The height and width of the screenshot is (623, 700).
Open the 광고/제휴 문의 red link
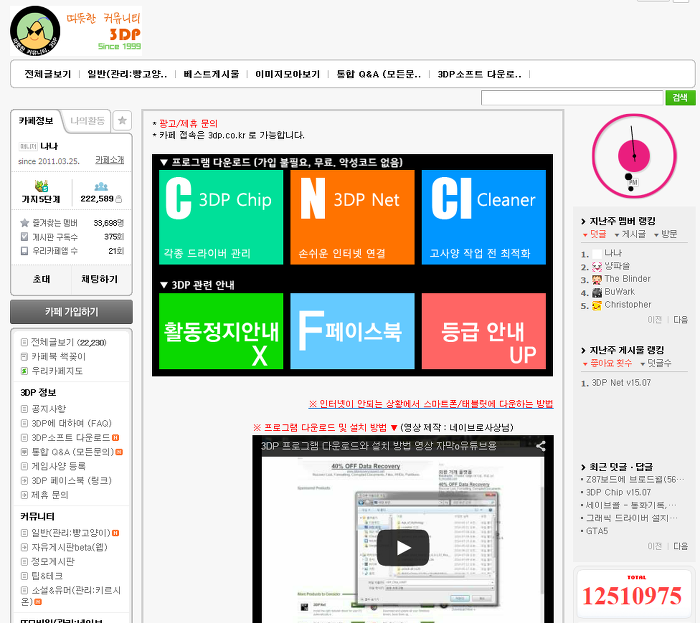pos(188,124)
